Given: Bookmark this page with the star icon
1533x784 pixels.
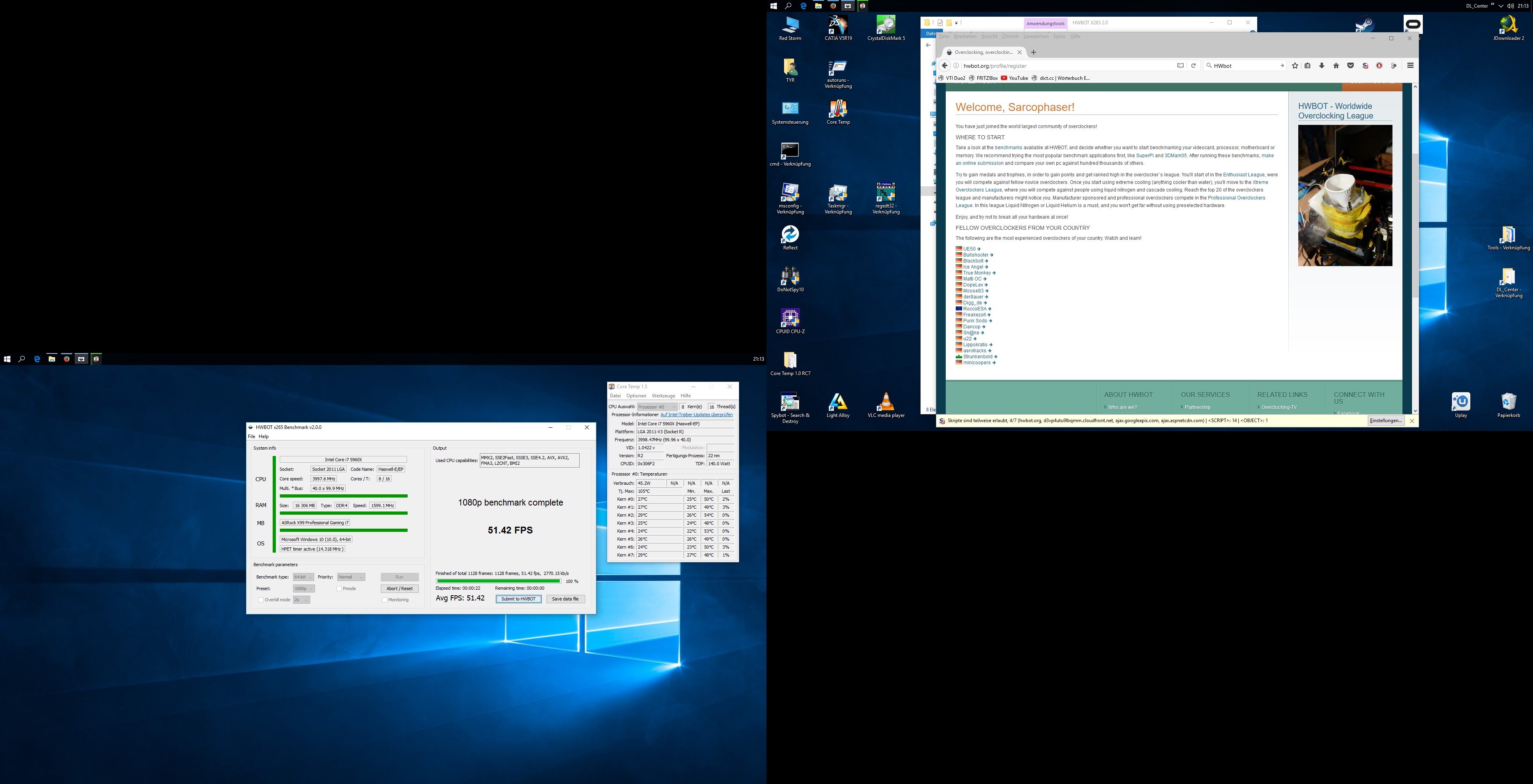Looking at the screenshot, I should point(1295,66).
